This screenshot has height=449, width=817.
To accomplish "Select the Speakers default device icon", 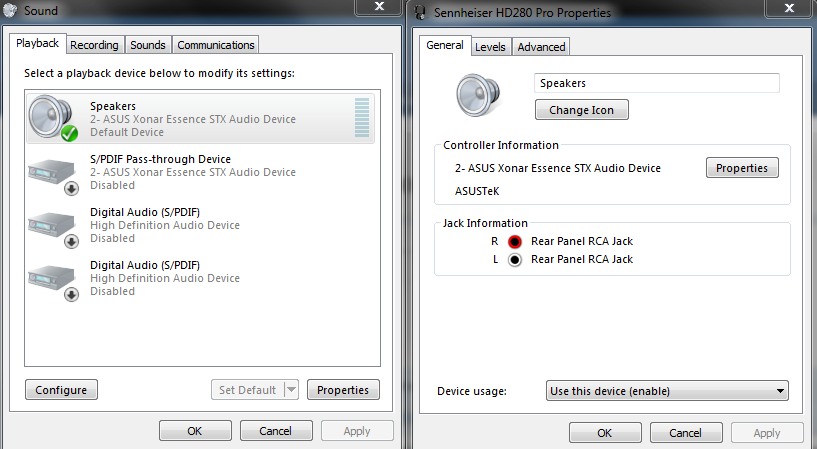I will coord(53,118).
